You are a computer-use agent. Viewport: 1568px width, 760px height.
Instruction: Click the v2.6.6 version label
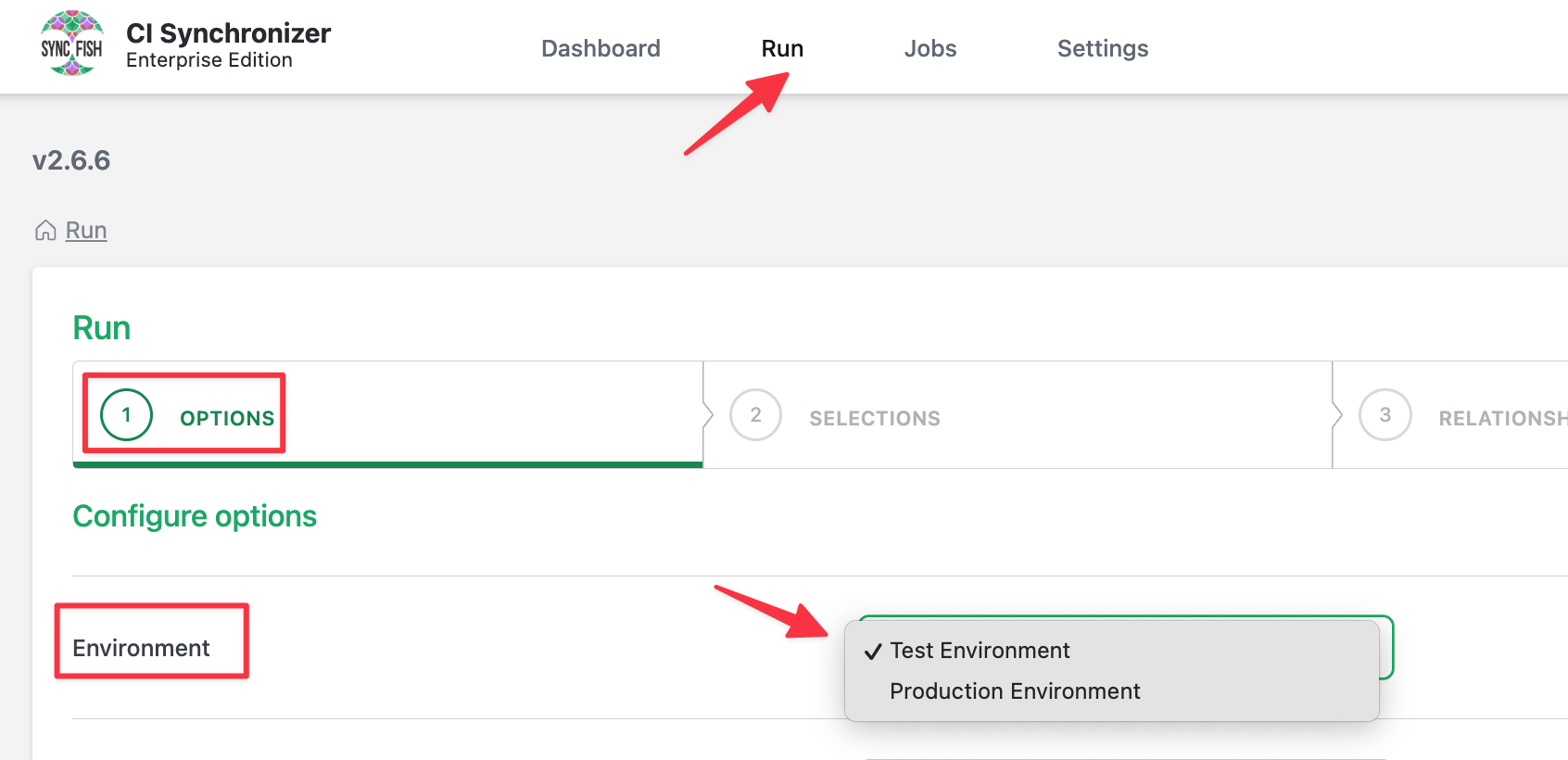click(71, 160)
